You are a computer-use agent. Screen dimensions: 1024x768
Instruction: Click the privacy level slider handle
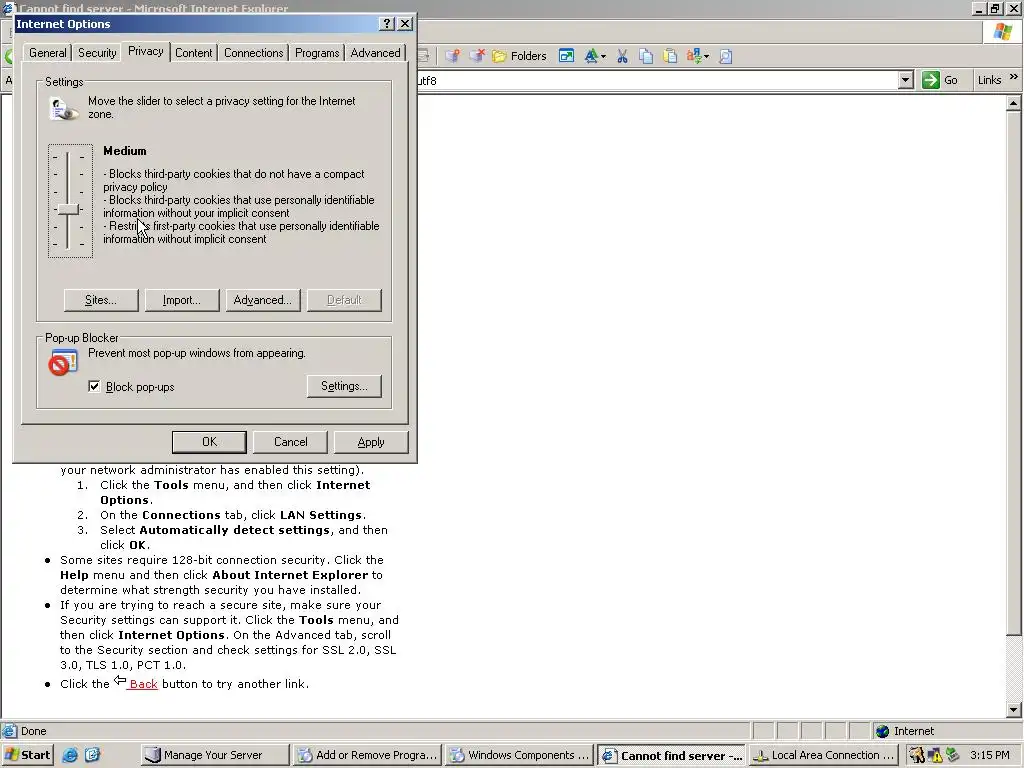pyautogui.click(x=68, y=209)
